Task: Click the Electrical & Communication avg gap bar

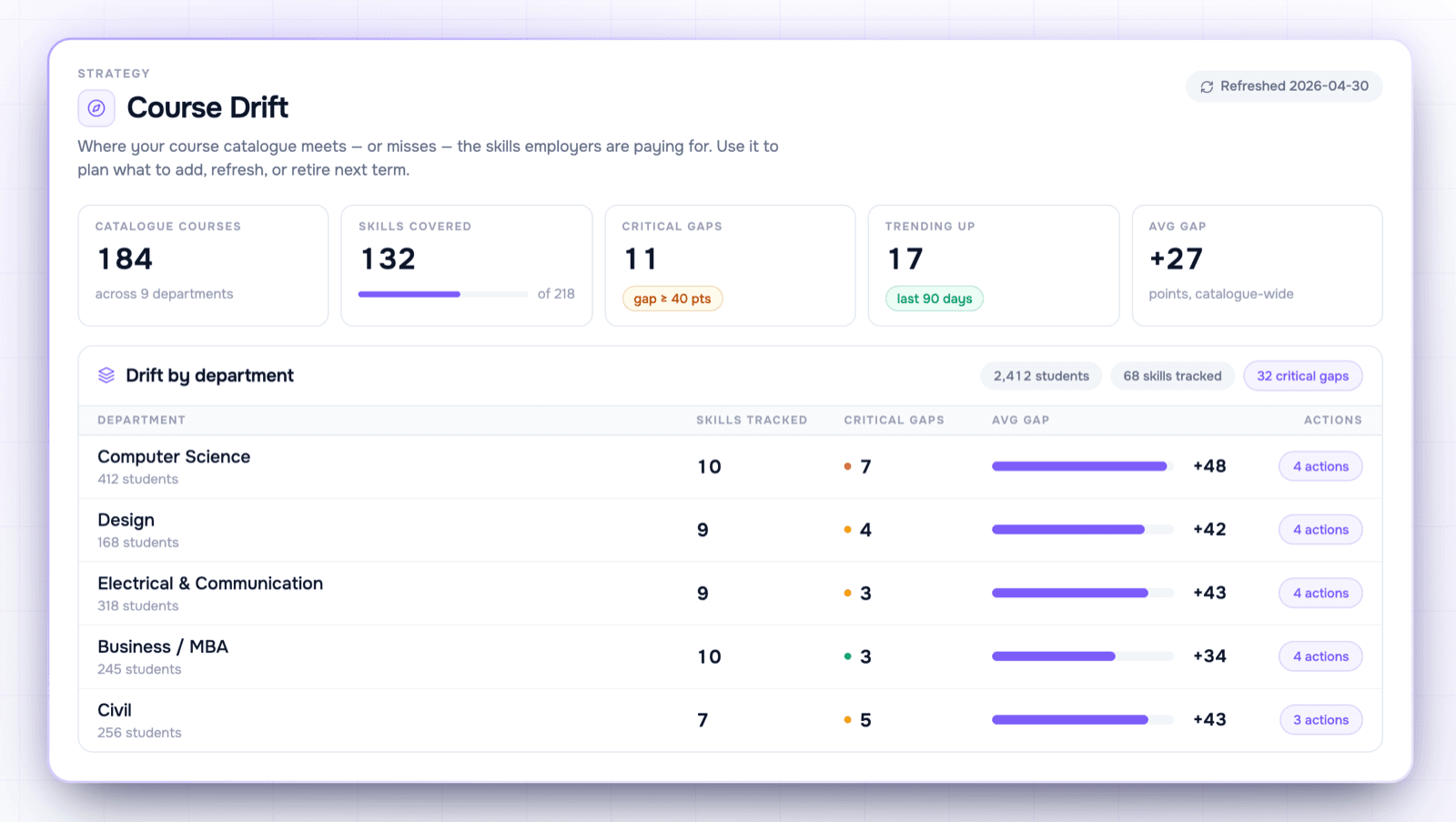Action: click(x=1083, y=594)
